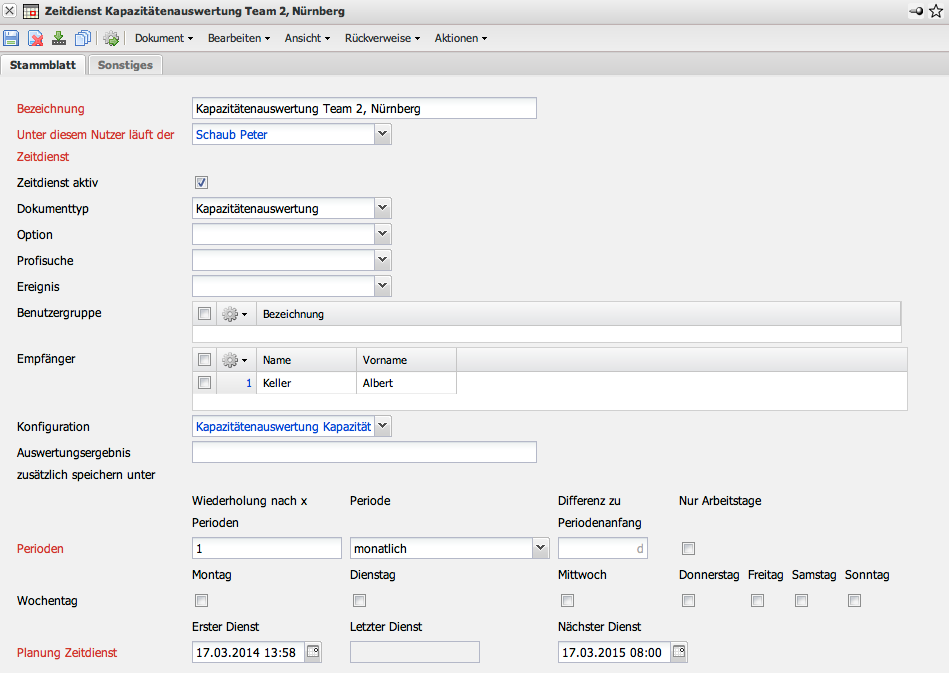This screenshot has width=949, height=673.
Task: Click the blue floppy disk save icon
Action: (x=12, y=38)
